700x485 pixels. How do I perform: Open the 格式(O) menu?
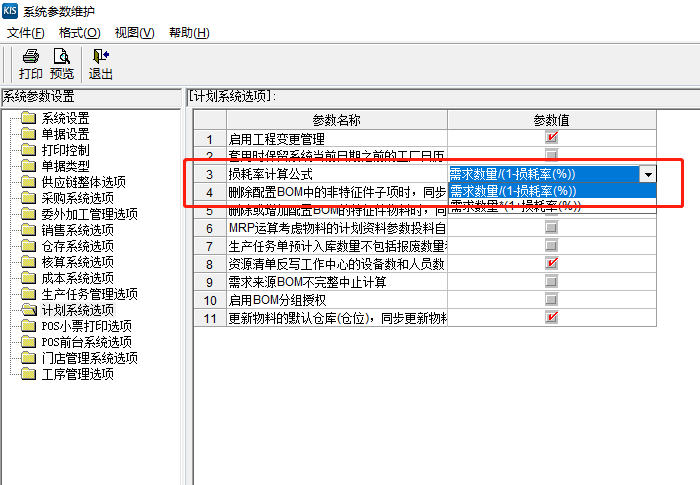coord(79,33)
